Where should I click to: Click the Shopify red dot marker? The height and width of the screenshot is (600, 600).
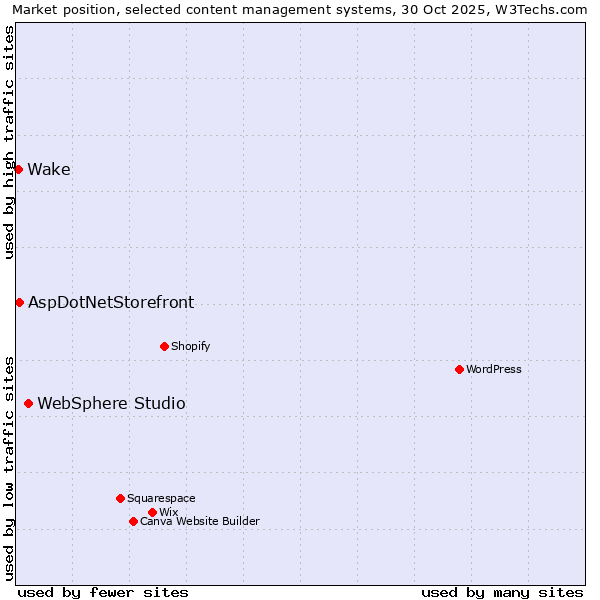coord(164,346)
